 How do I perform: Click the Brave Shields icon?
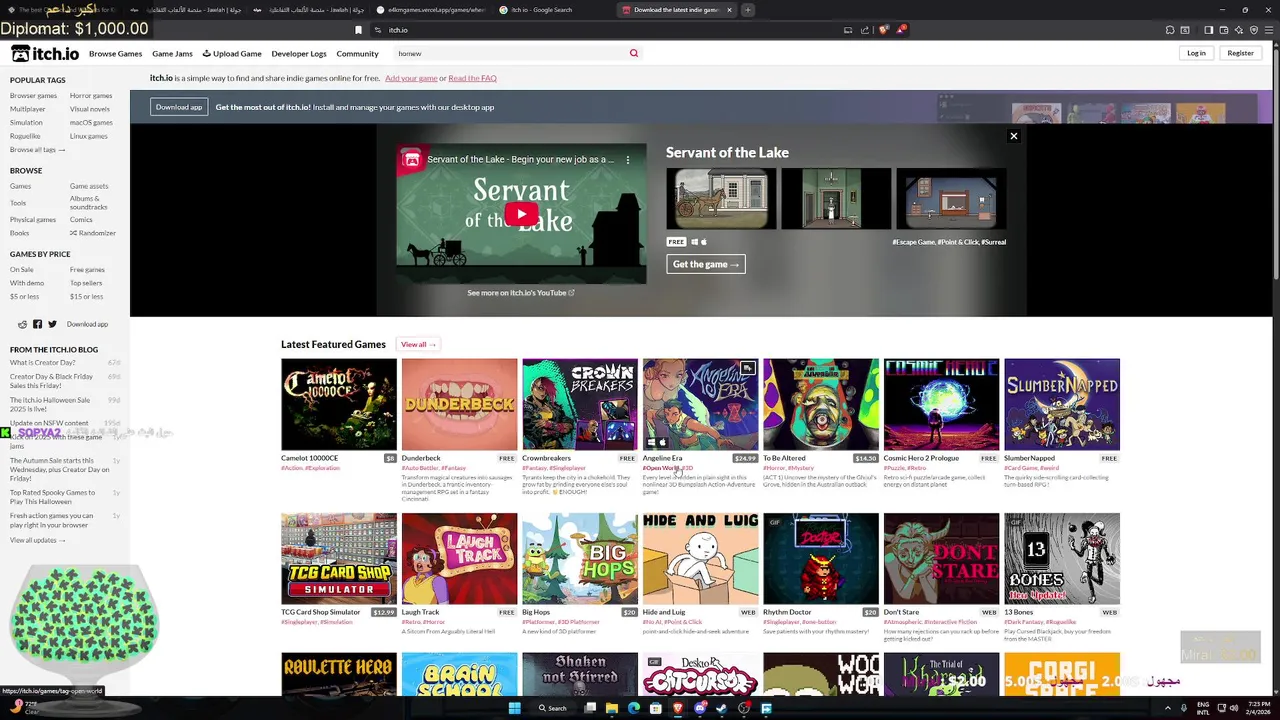[883, 30]
